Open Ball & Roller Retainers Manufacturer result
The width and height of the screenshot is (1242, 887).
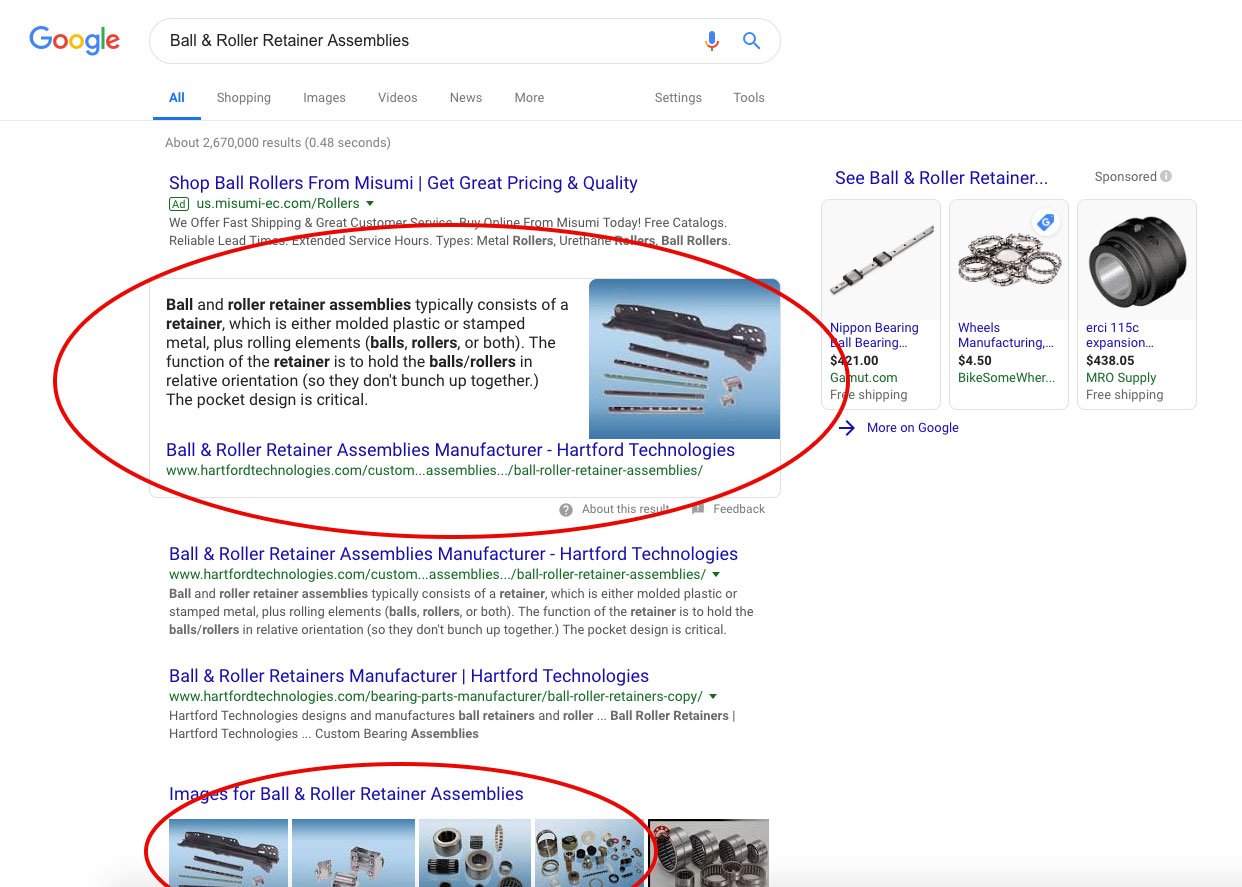click(x=409, y=676)
